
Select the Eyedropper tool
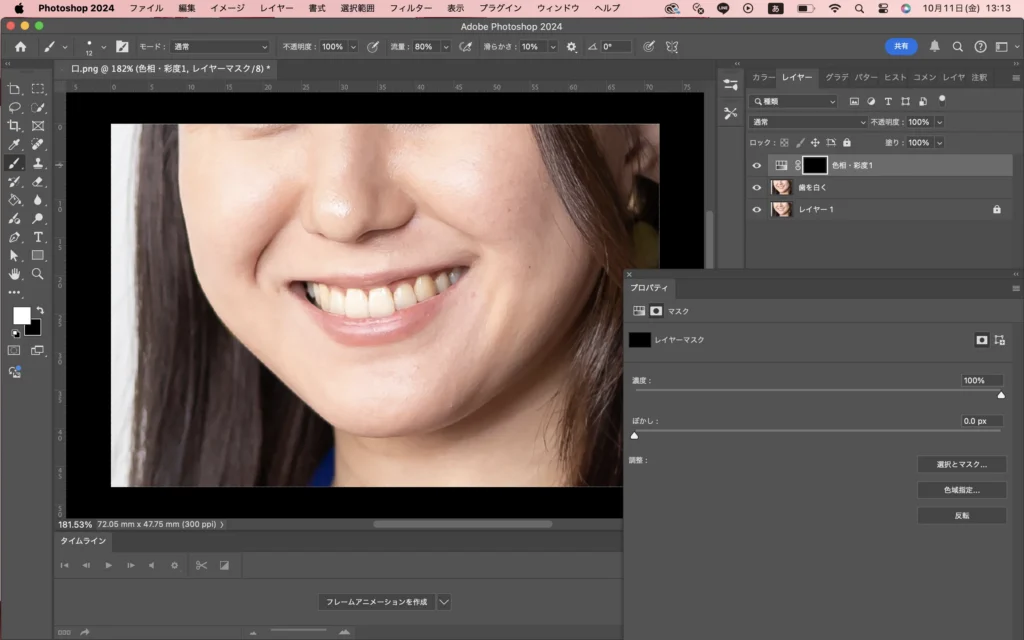15,144
